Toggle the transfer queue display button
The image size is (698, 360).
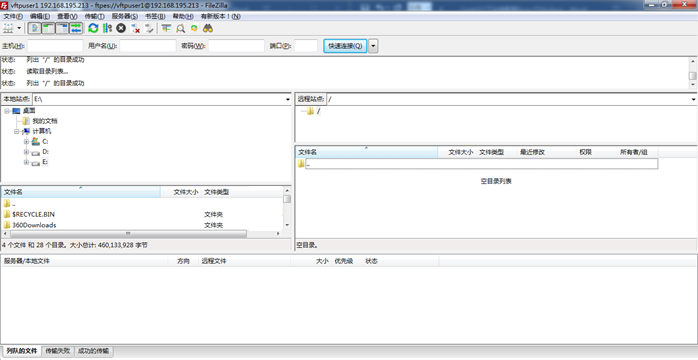[x=76, y=28]
